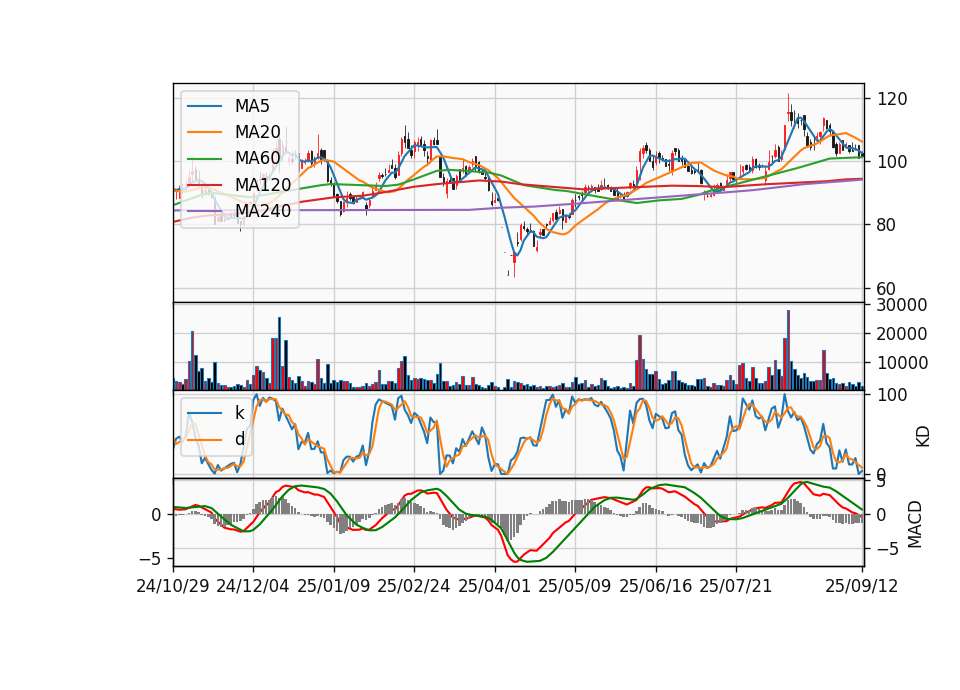Click the 25/09/12 date axis label
Screen dimensions: 960x690
pyautogui.click(x=862, y=586)
